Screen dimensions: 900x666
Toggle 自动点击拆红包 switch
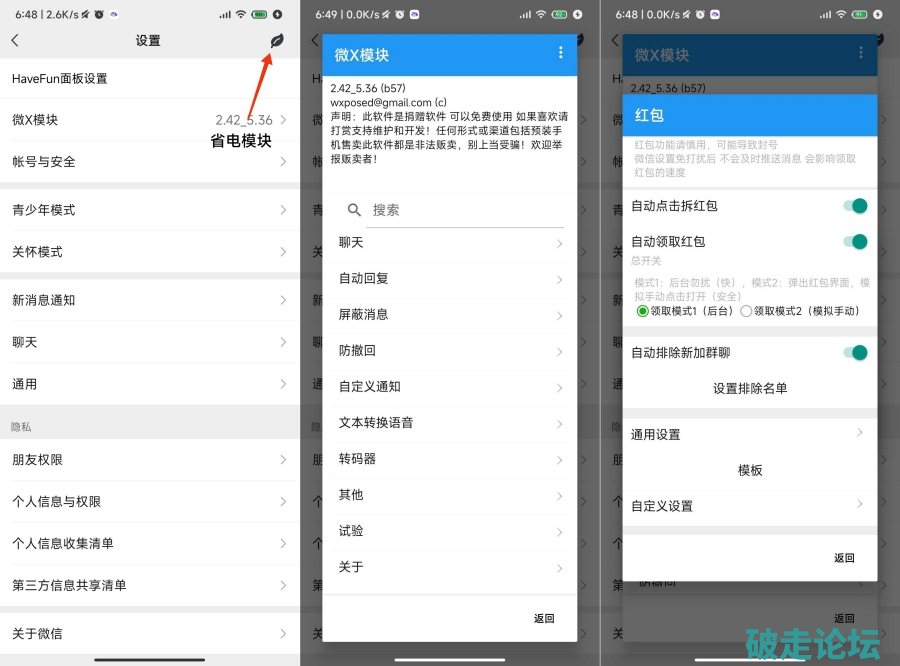tap(854, 206)
